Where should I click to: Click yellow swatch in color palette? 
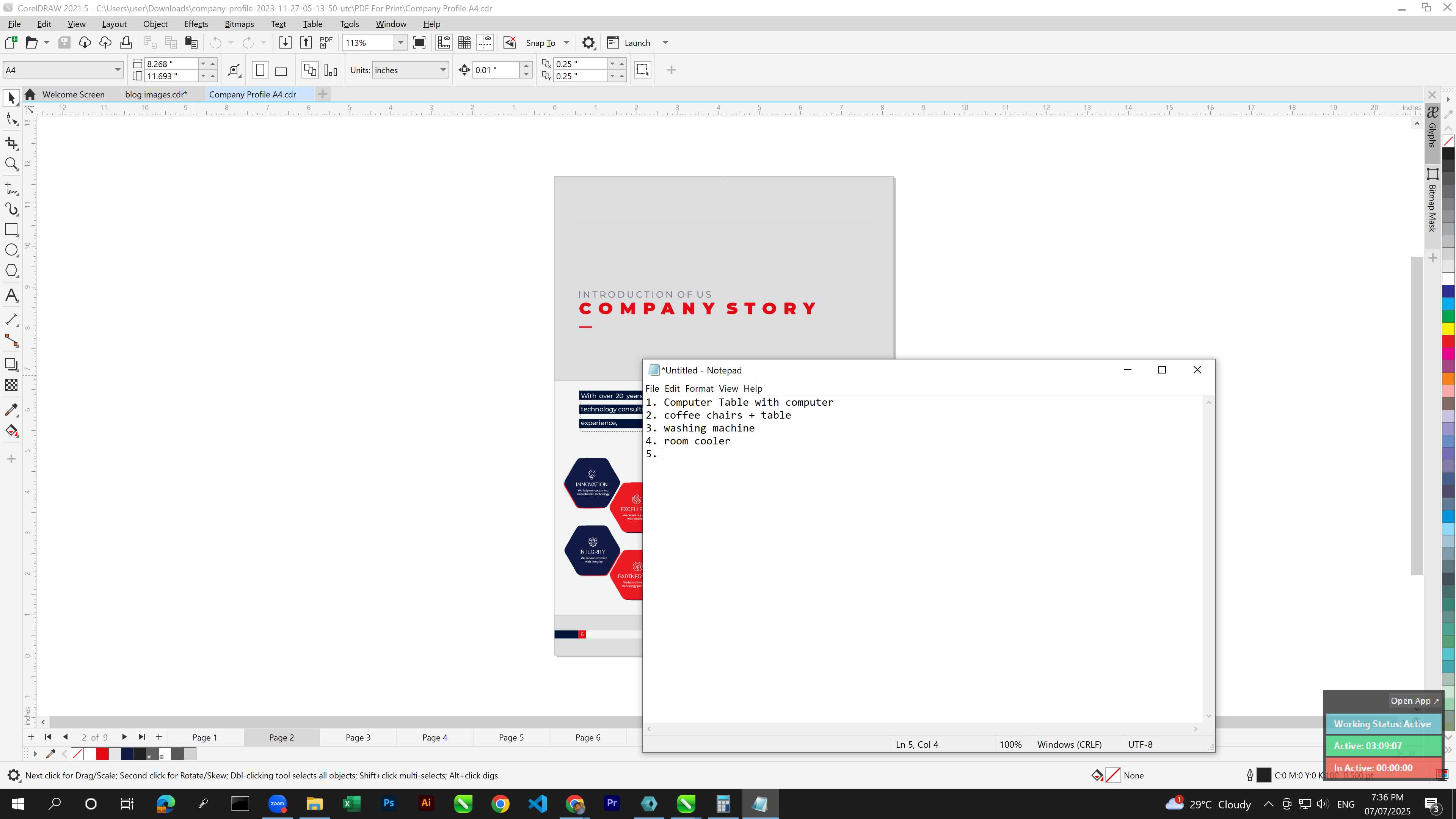[1449, 328]
